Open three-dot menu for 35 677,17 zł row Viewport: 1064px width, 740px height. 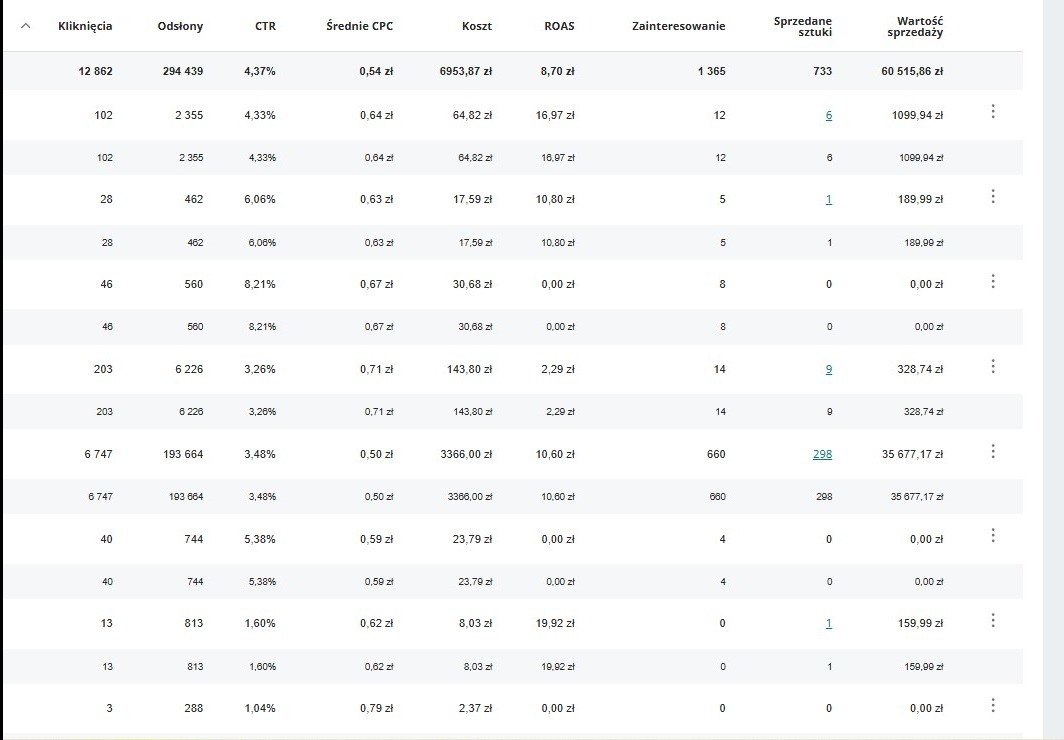992,451
